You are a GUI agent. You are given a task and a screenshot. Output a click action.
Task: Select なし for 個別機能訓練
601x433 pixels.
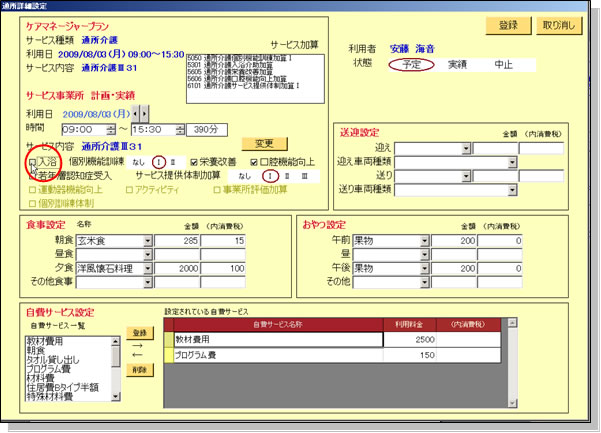138,162
